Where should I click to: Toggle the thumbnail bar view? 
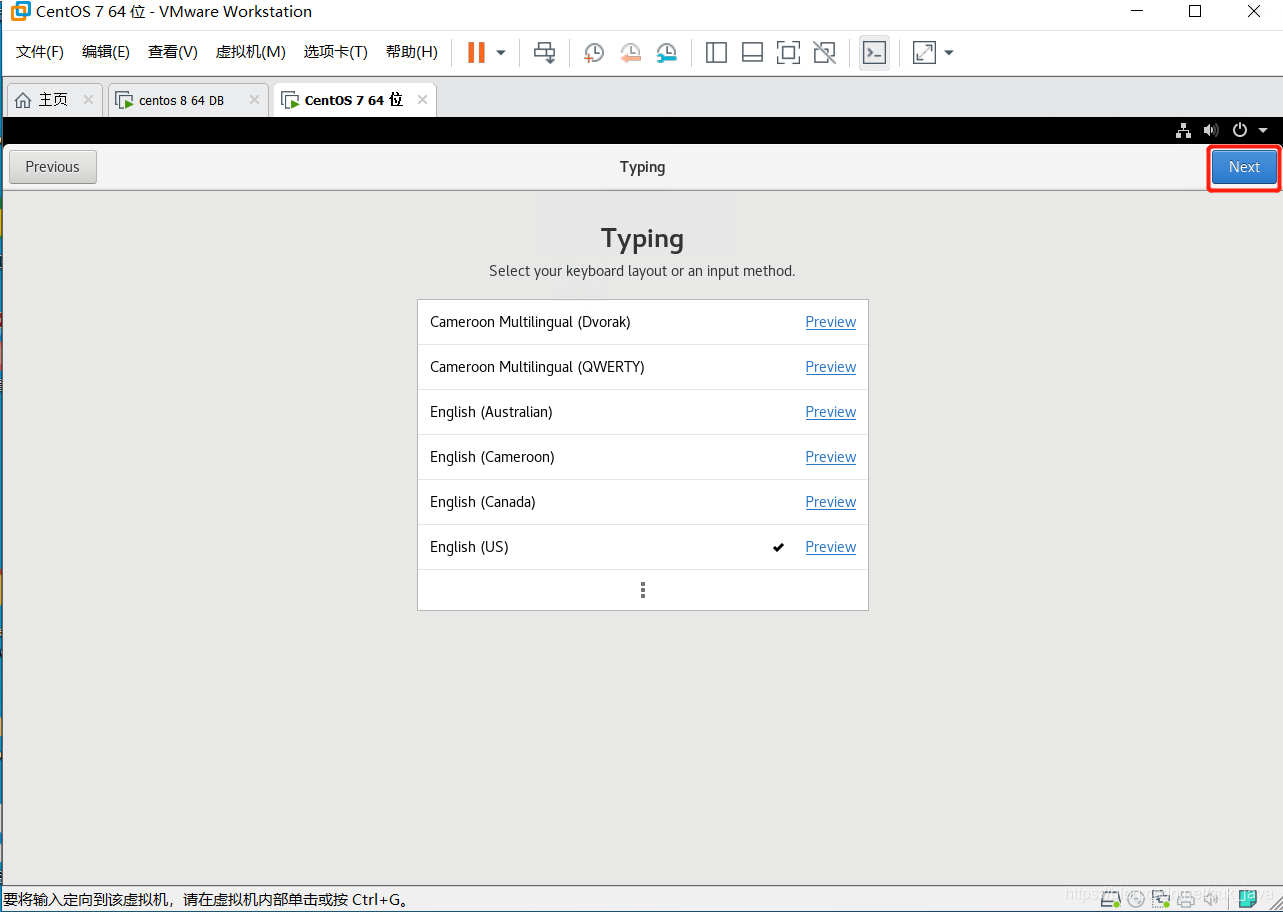(x=752, y=53)
